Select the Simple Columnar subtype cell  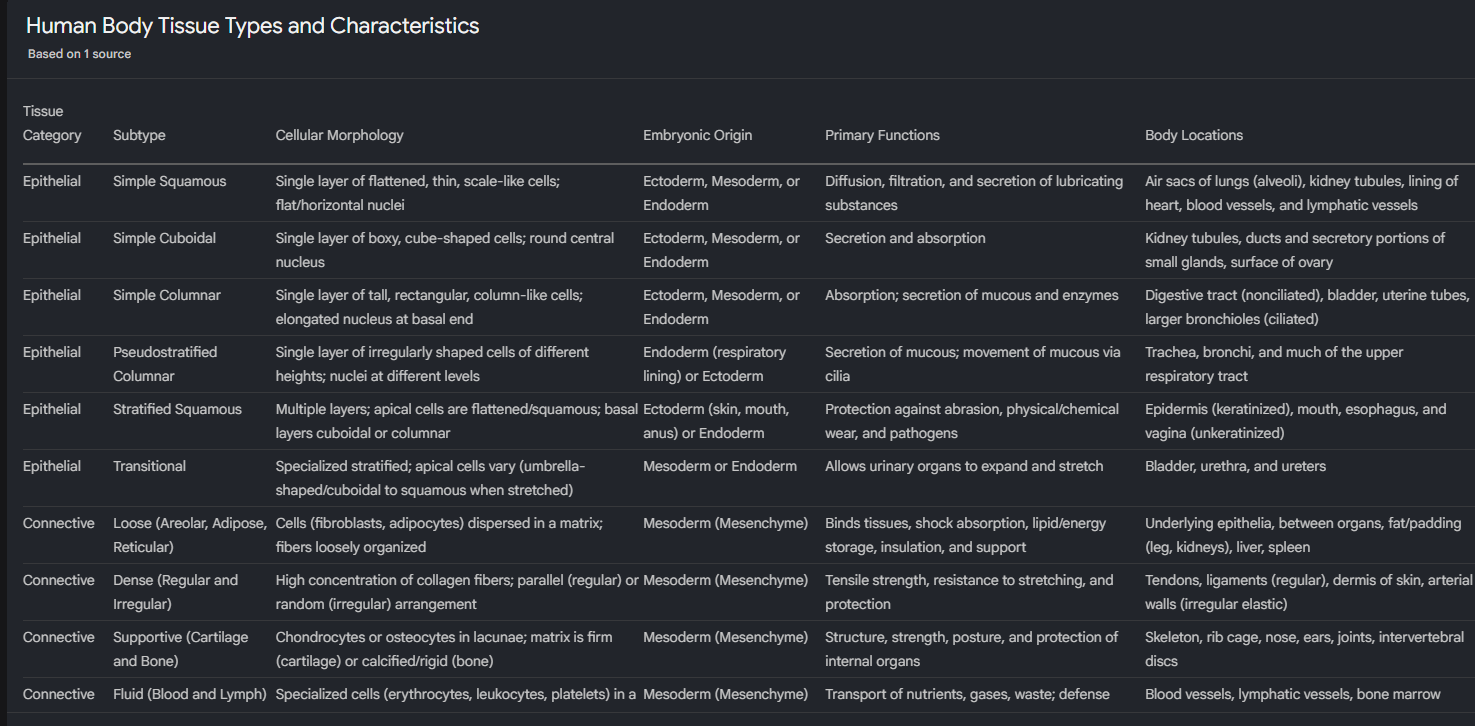[x=167, y=295]
